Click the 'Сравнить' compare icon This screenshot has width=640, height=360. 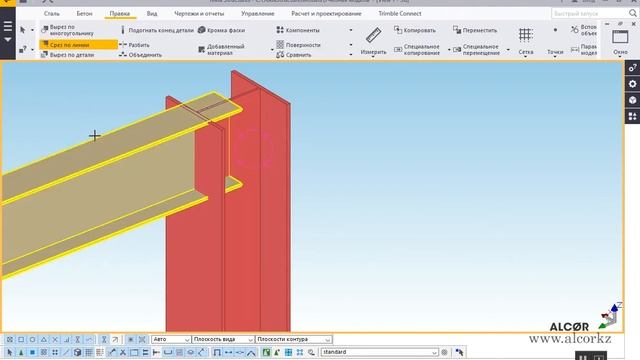(x=280, y=55)
